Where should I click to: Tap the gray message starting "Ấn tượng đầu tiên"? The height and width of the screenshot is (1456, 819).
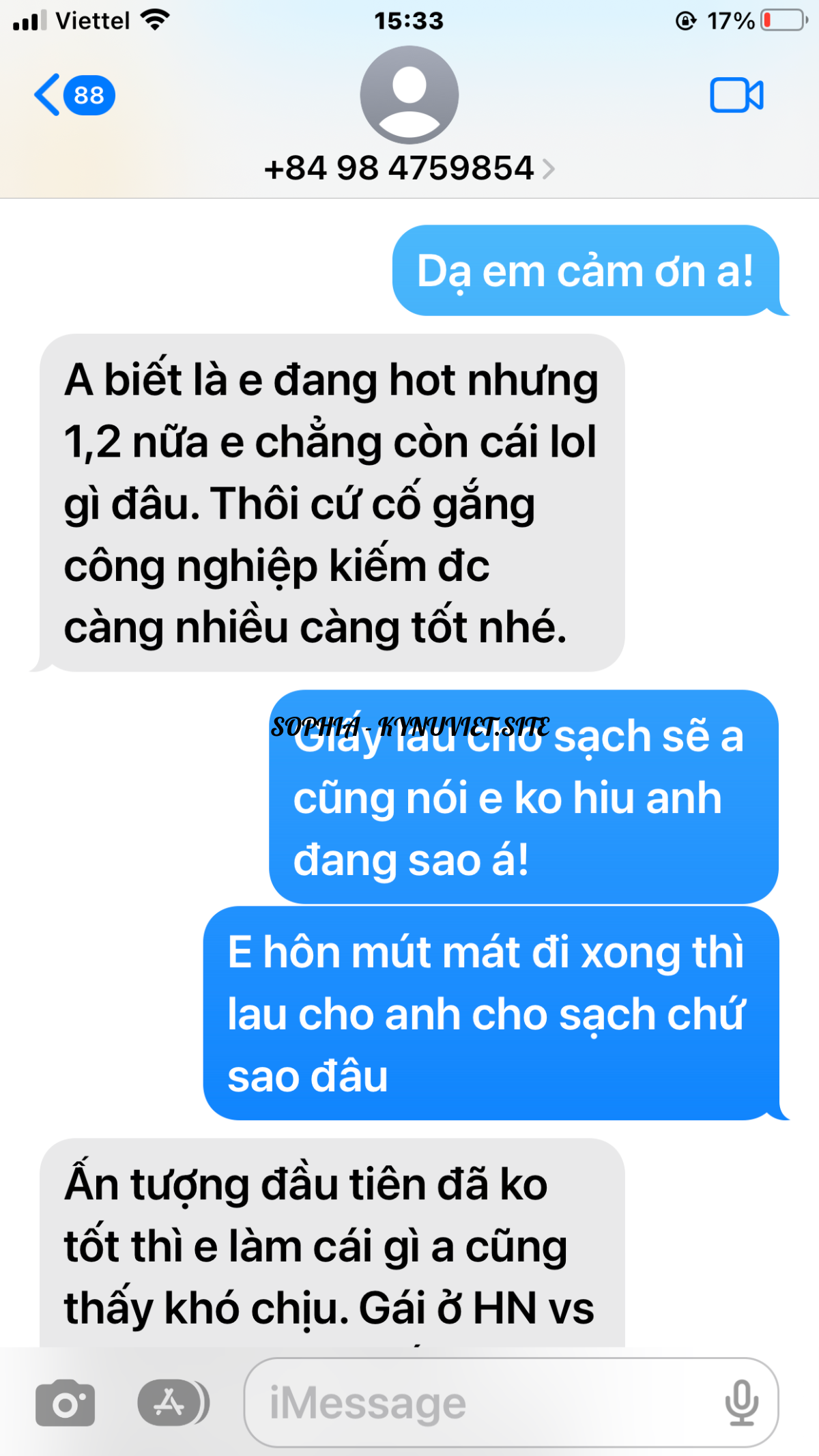[x=332, y=1243]
